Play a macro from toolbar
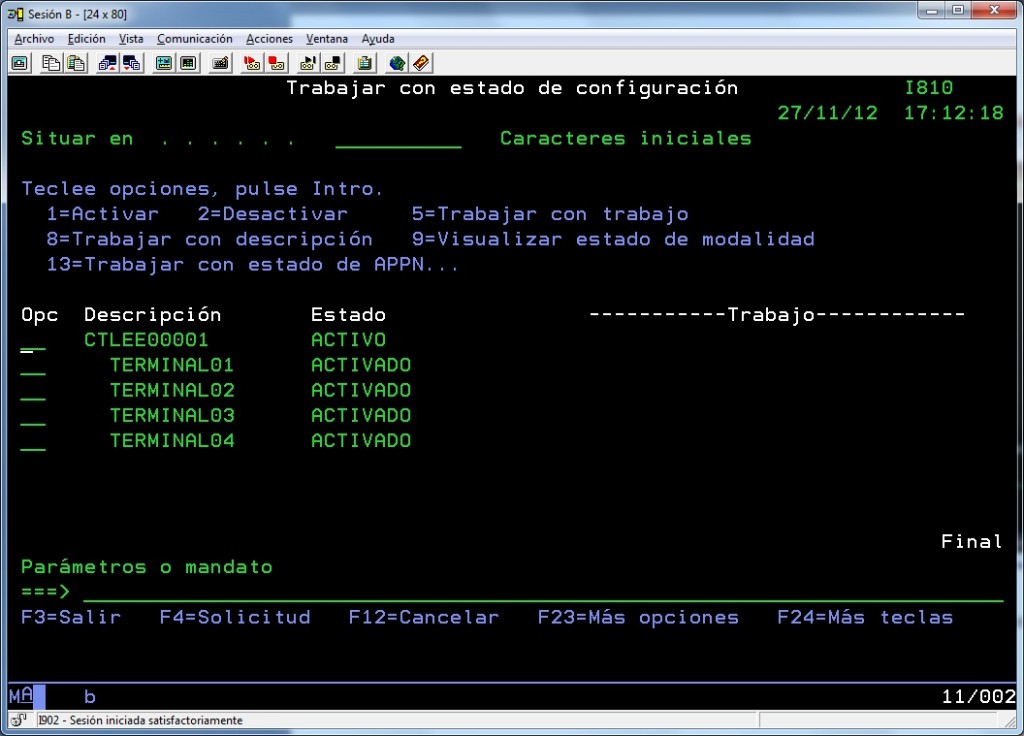The height and width of the screenshot is (736, 1024). point(308,63)
